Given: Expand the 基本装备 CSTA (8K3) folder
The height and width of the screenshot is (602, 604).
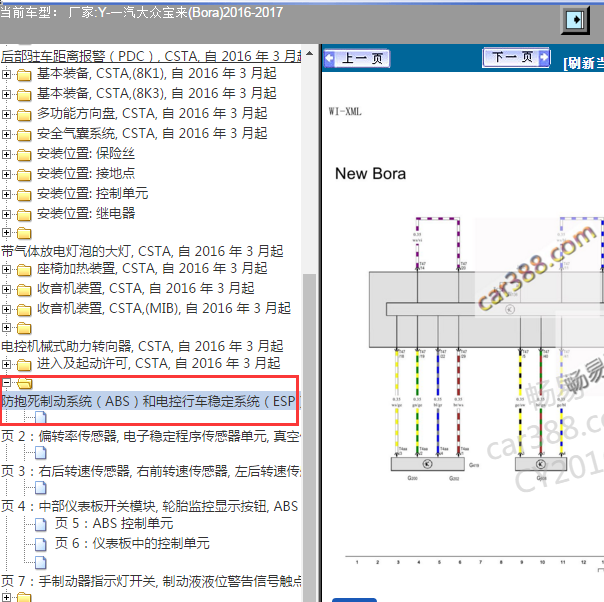Looking at the screenshot, I should (x=6, y=94).
